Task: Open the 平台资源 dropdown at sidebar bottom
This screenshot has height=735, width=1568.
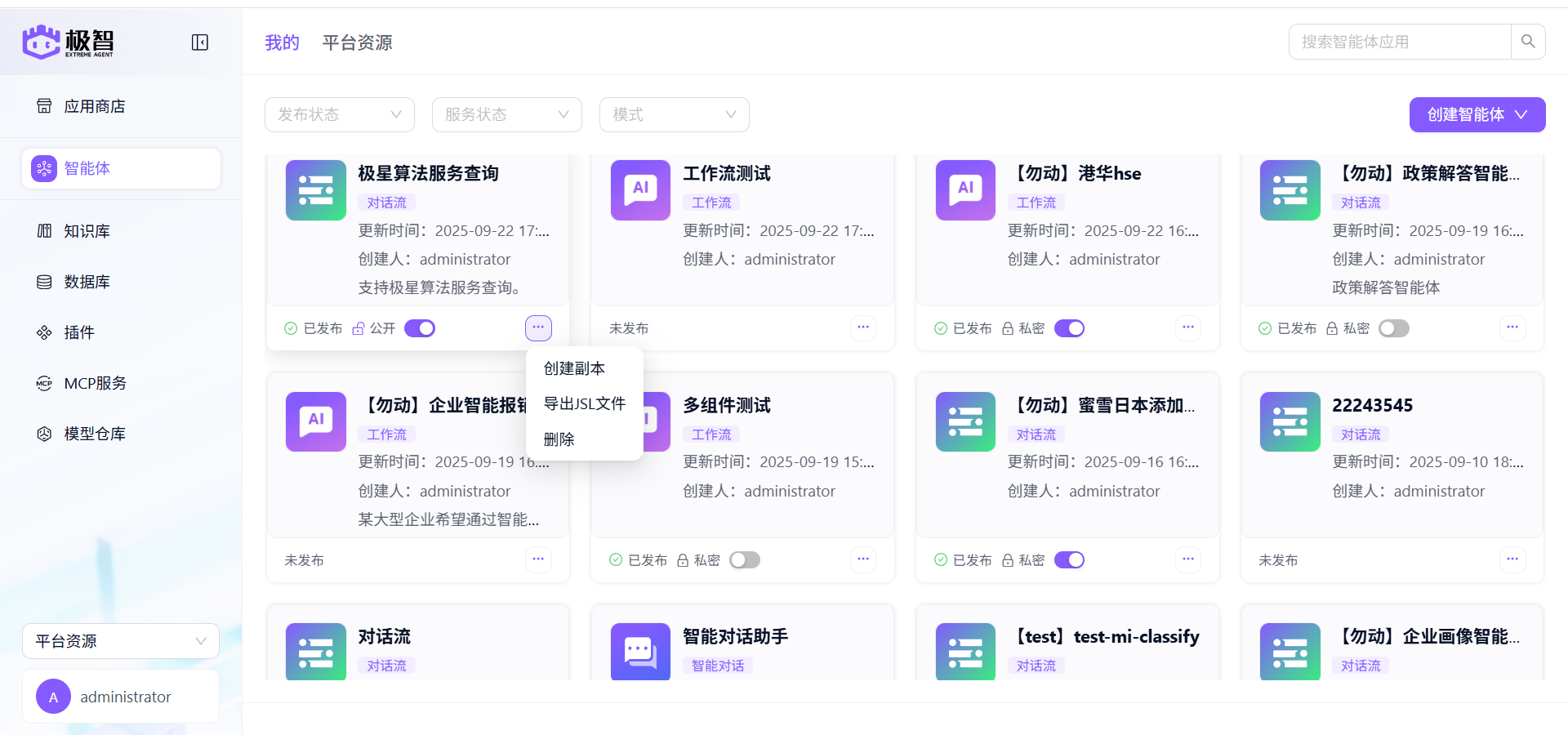Action: pyautogui.click(x=120, y=641)
